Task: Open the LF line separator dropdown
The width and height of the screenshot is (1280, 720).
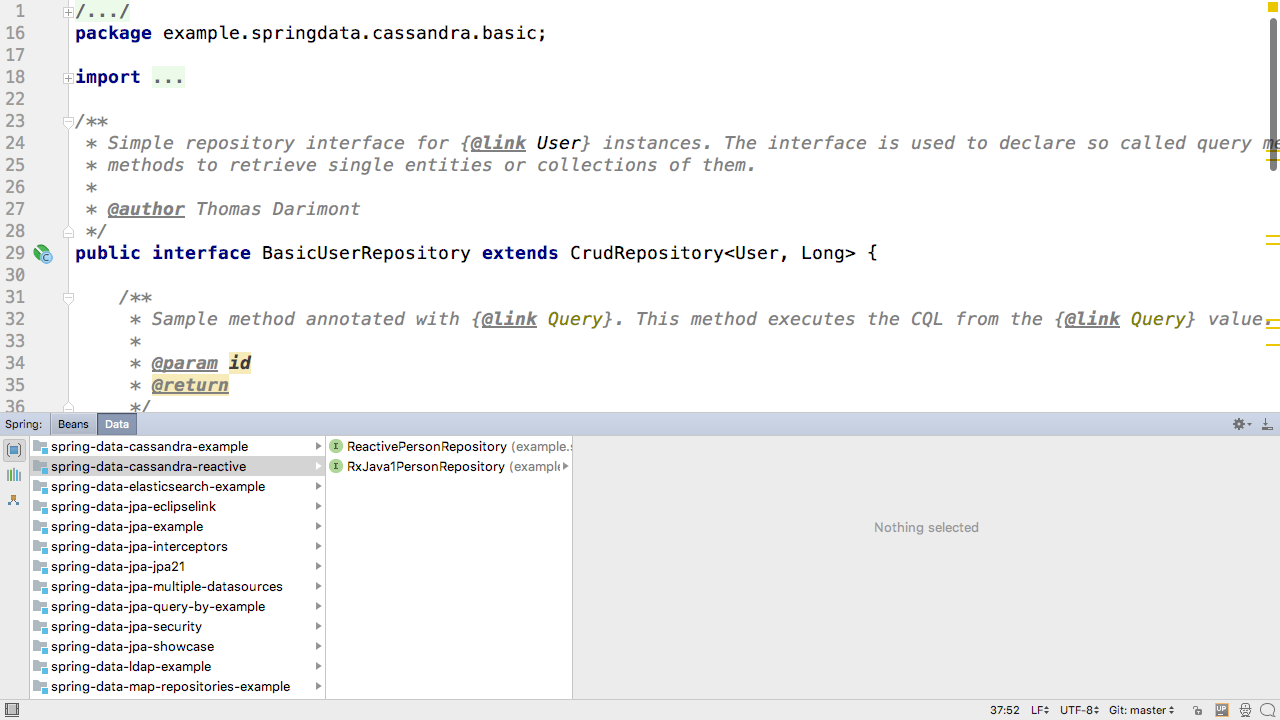Action: [1039, 709]
